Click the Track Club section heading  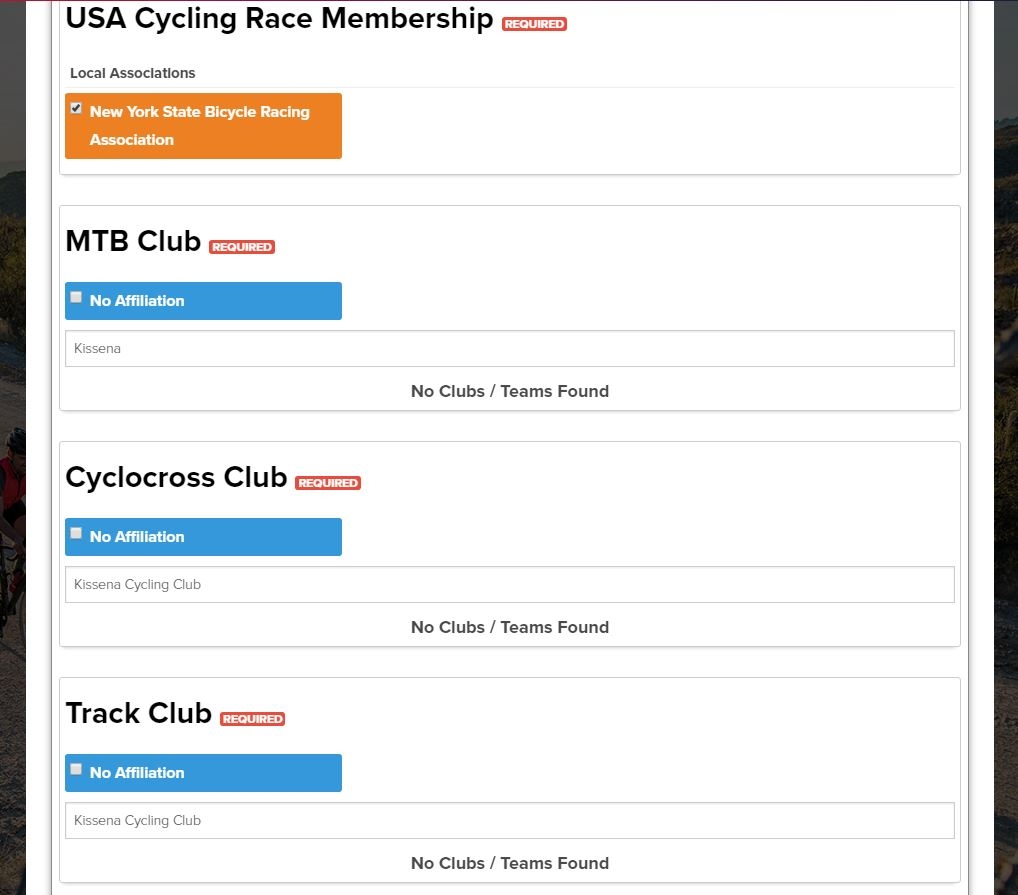[139, 713]
